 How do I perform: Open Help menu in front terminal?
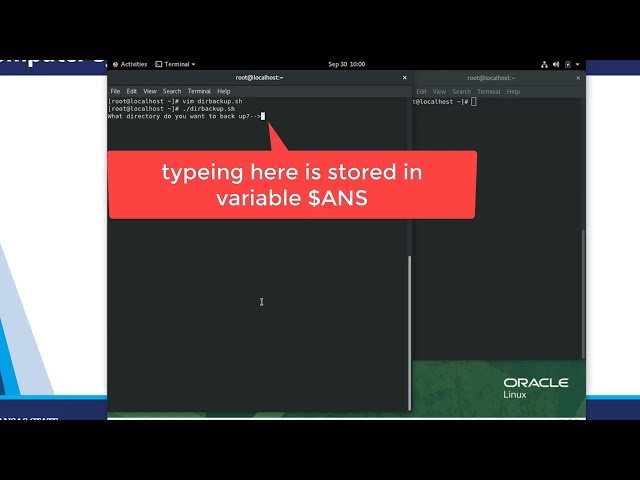[x=224, y=91]
